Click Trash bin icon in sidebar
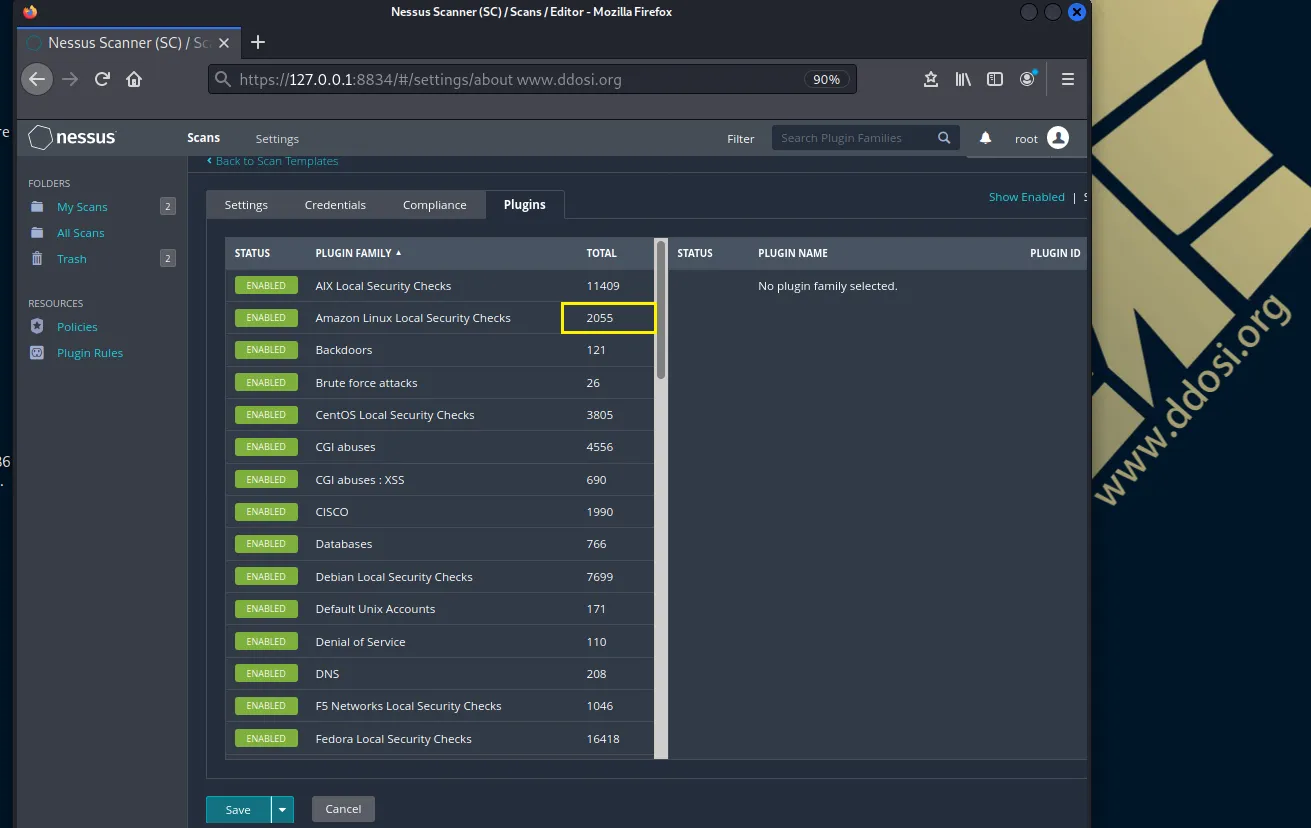This screenshot has width=1311, height=828. click(x=37, y=259)
